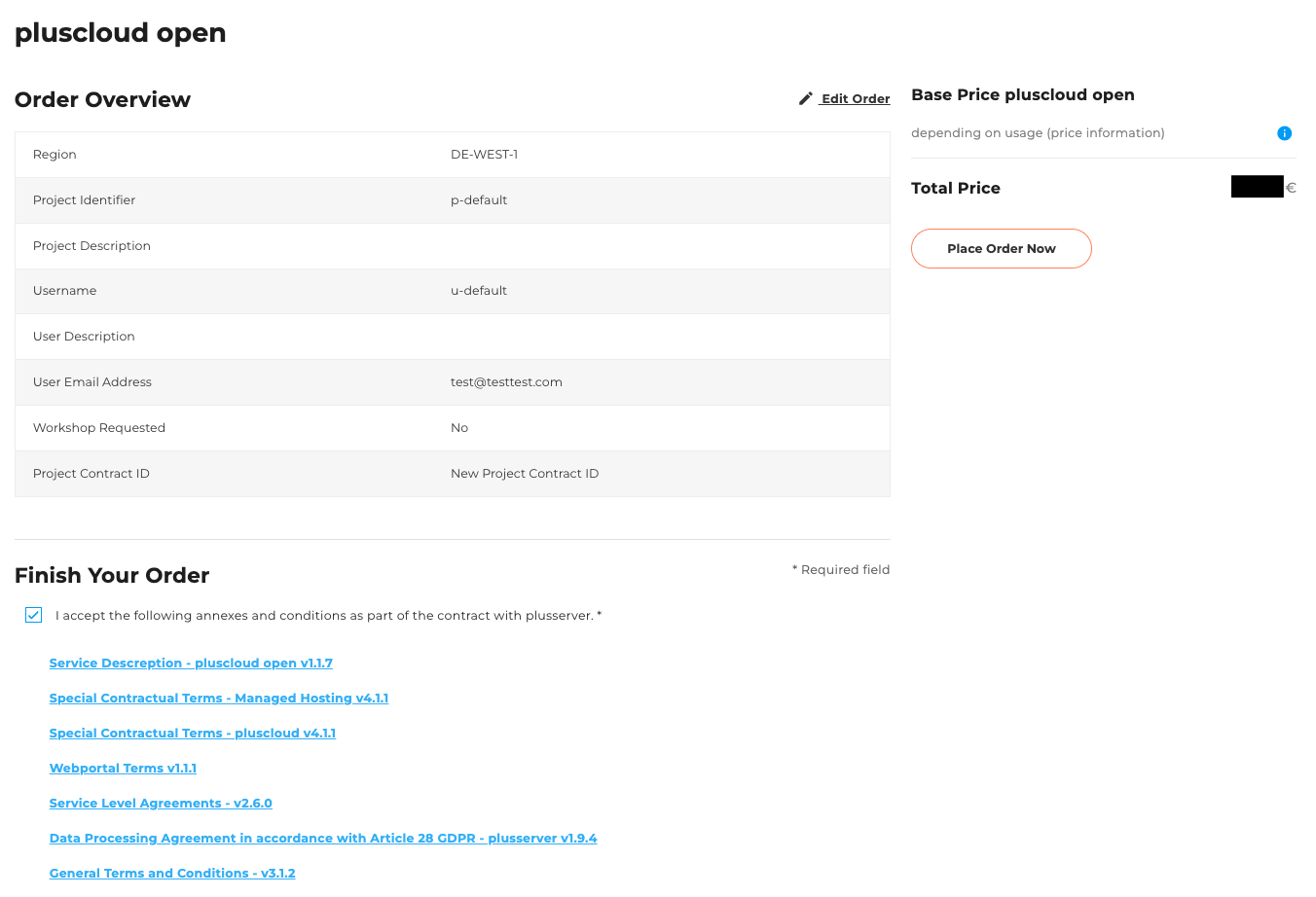Click the New Project Contract ID value

525,473
